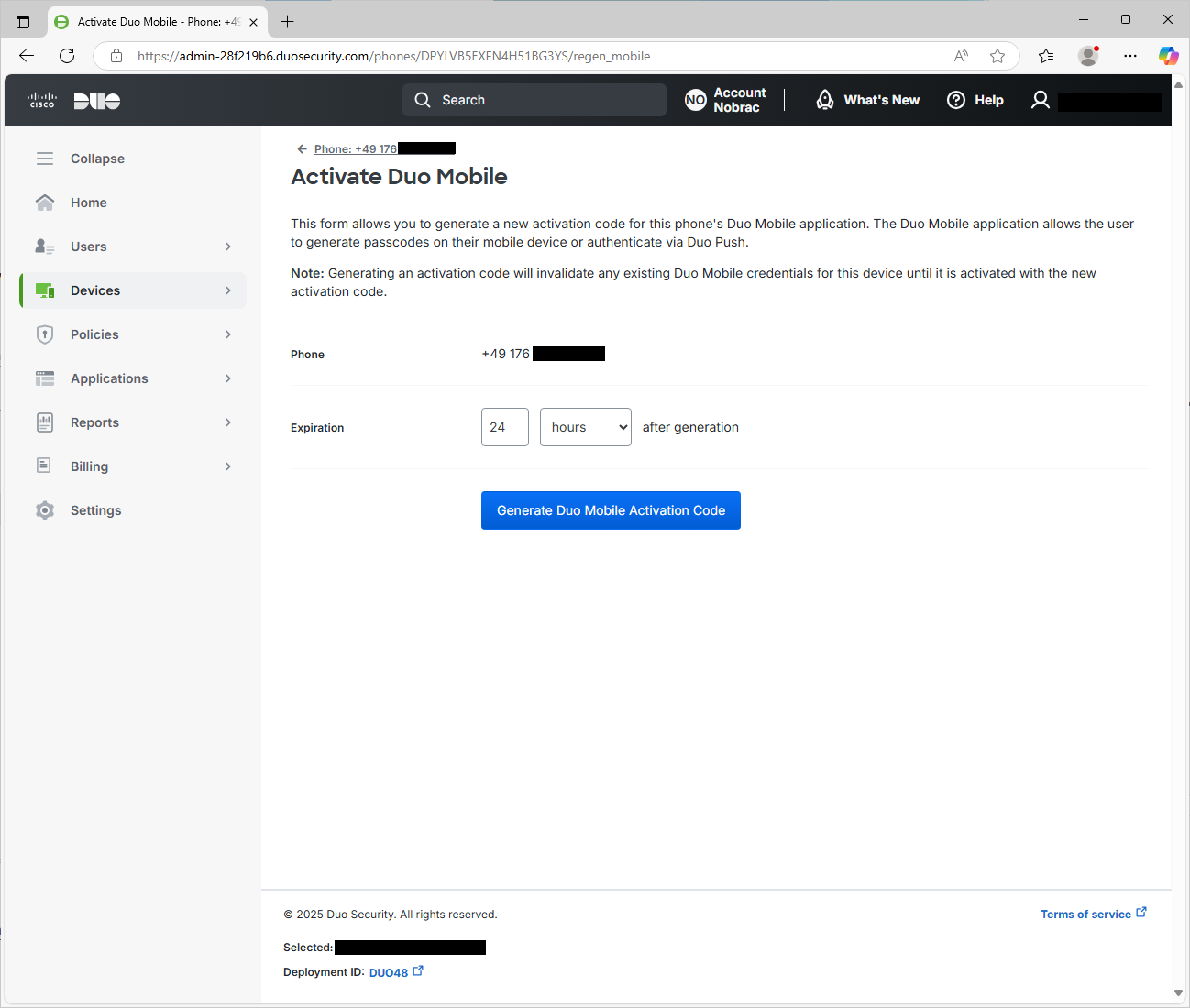Open the Users menu item
Screen dimensions: 1190x1008
[133, 247]
